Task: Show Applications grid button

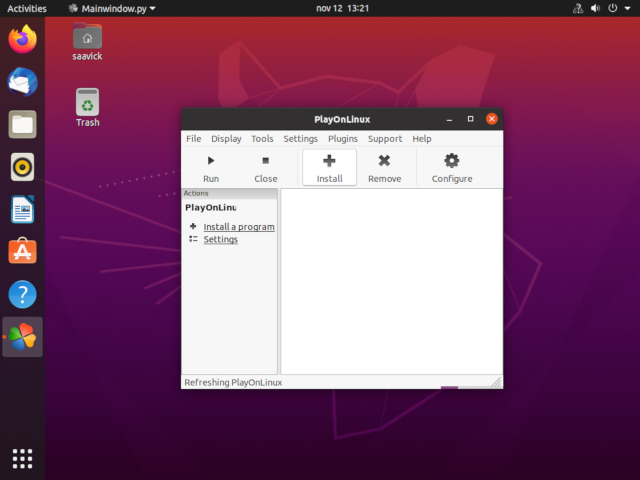Action: (x=22, y=459)
